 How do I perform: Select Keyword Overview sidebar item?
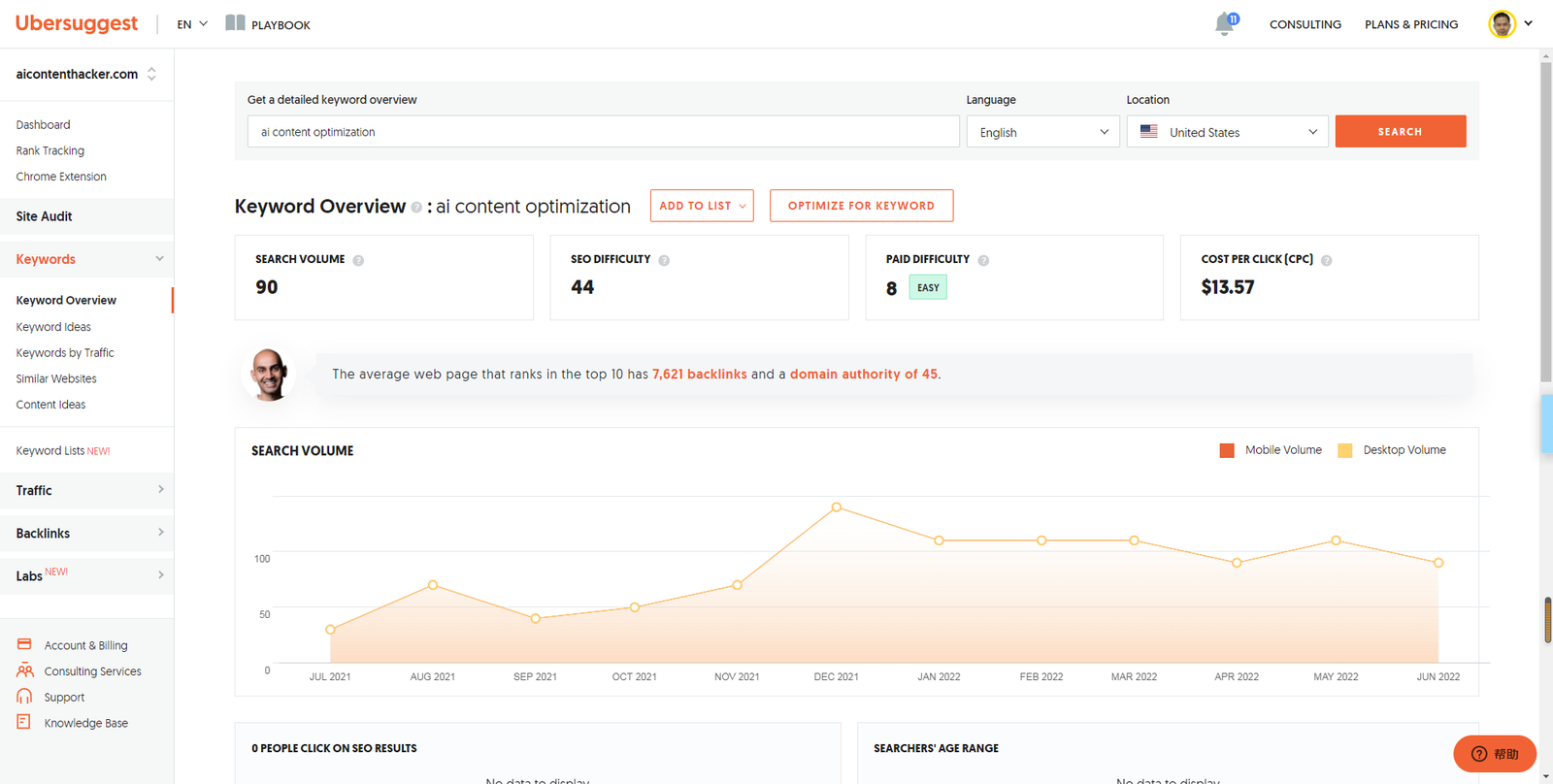click(66, 300)
